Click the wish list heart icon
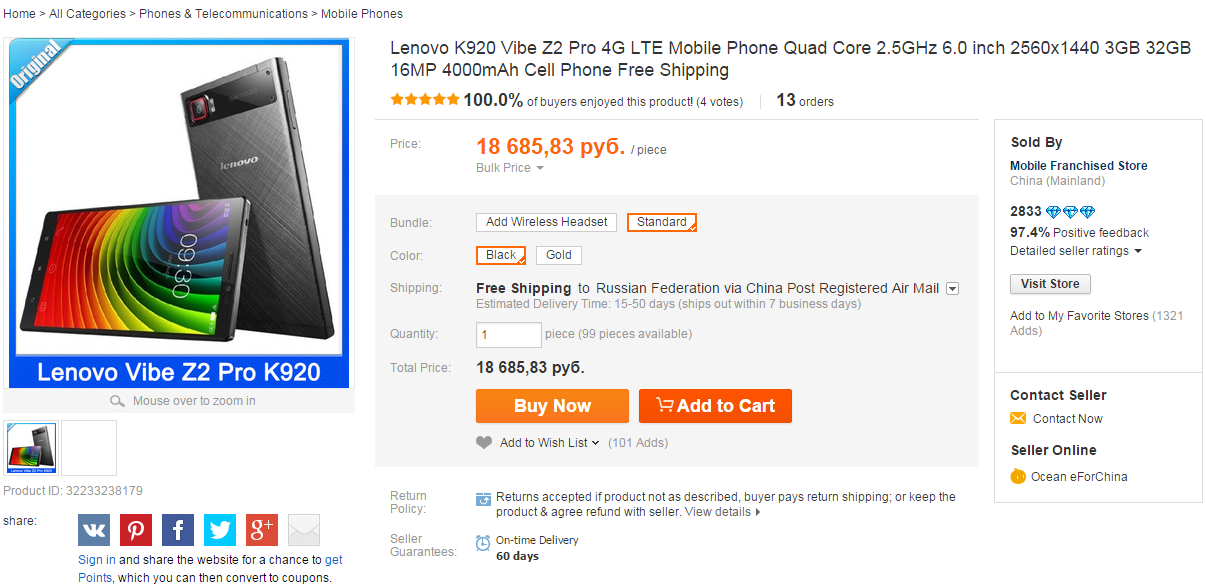Screen dimensions: 1206x586 click(x=484, y=442)
